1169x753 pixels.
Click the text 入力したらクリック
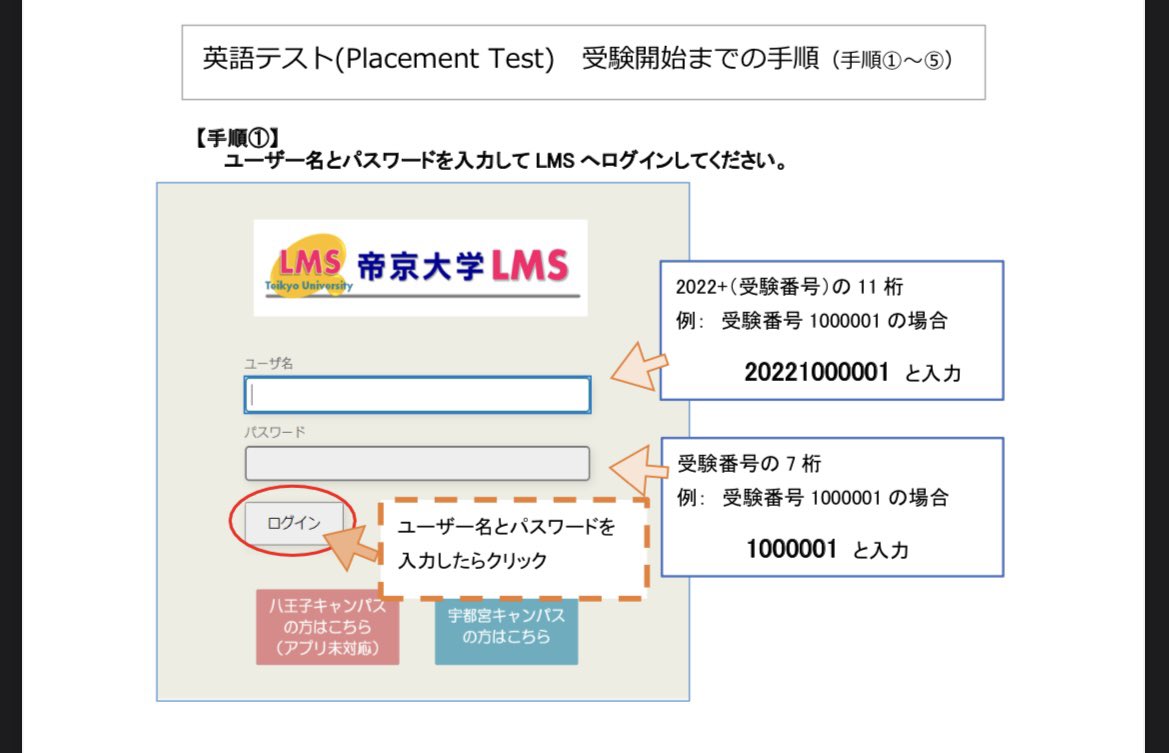[x=473, y=560]
